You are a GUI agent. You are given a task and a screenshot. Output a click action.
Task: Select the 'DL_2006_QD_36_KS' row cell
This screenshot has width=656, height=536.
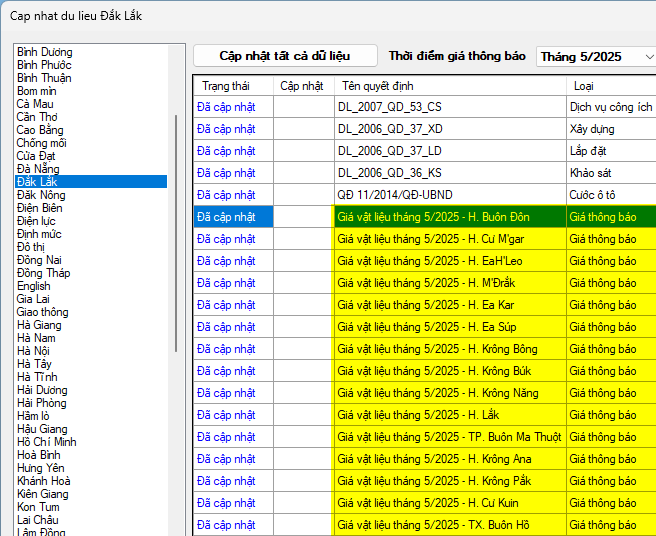(450, 173)
